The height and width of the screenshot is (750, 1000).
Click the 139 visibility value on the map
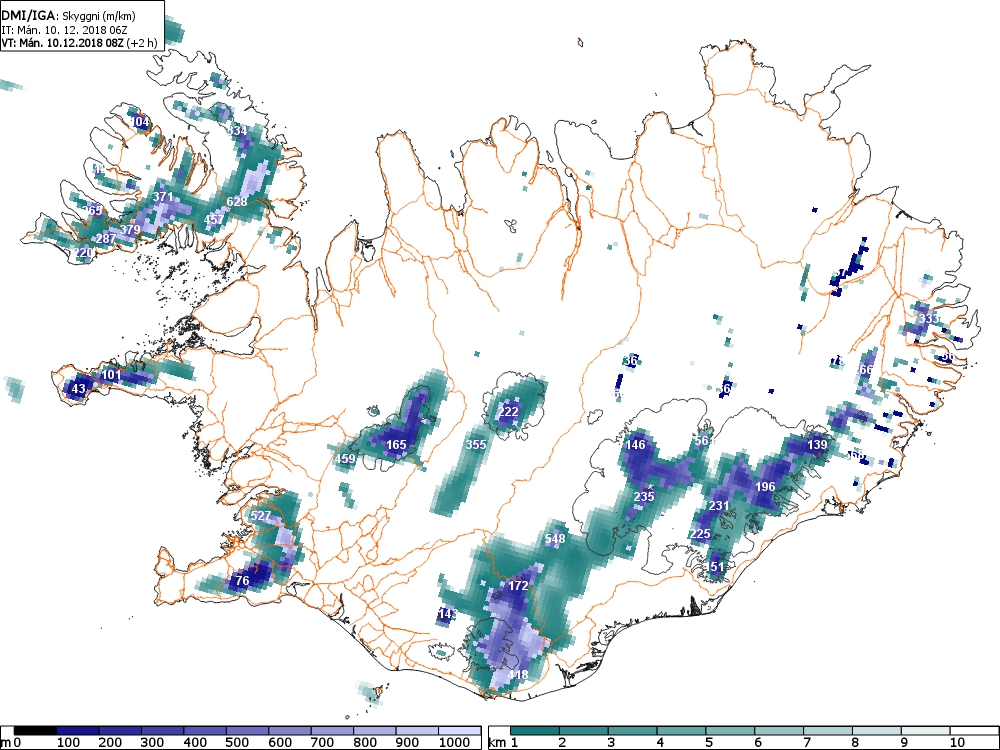[817, 445]
